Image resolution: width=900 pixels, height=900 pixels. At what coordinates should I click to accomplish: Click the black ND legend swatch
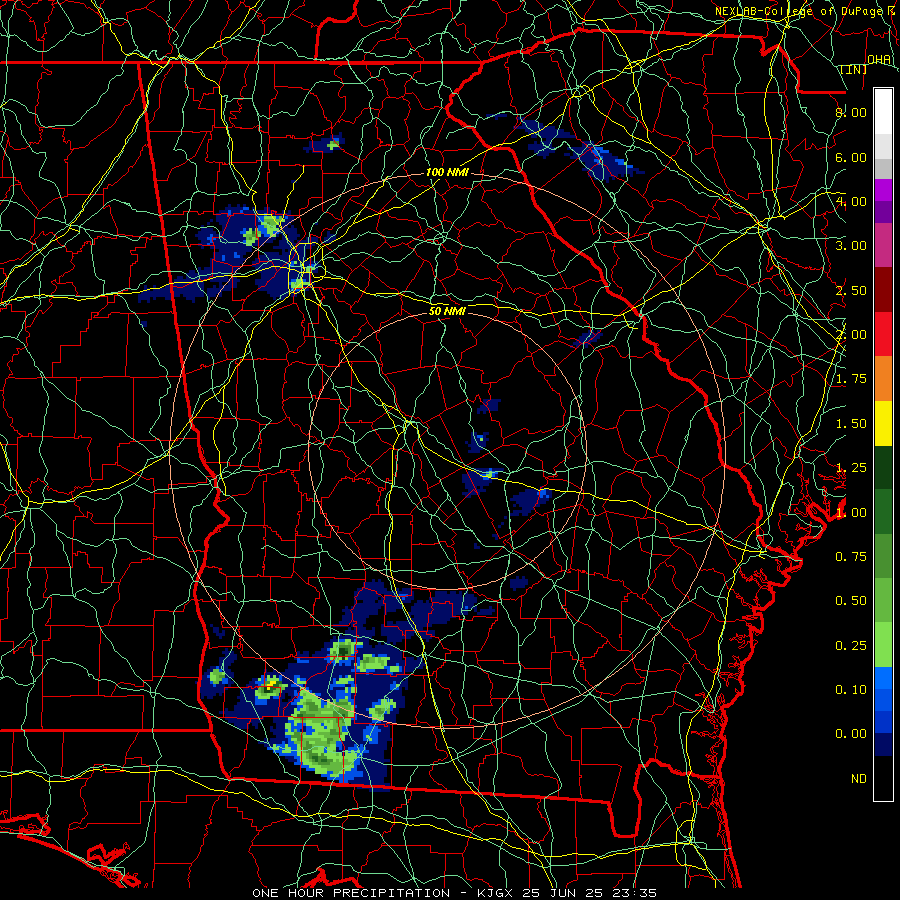pyautogui.click(x=883, y=778)
